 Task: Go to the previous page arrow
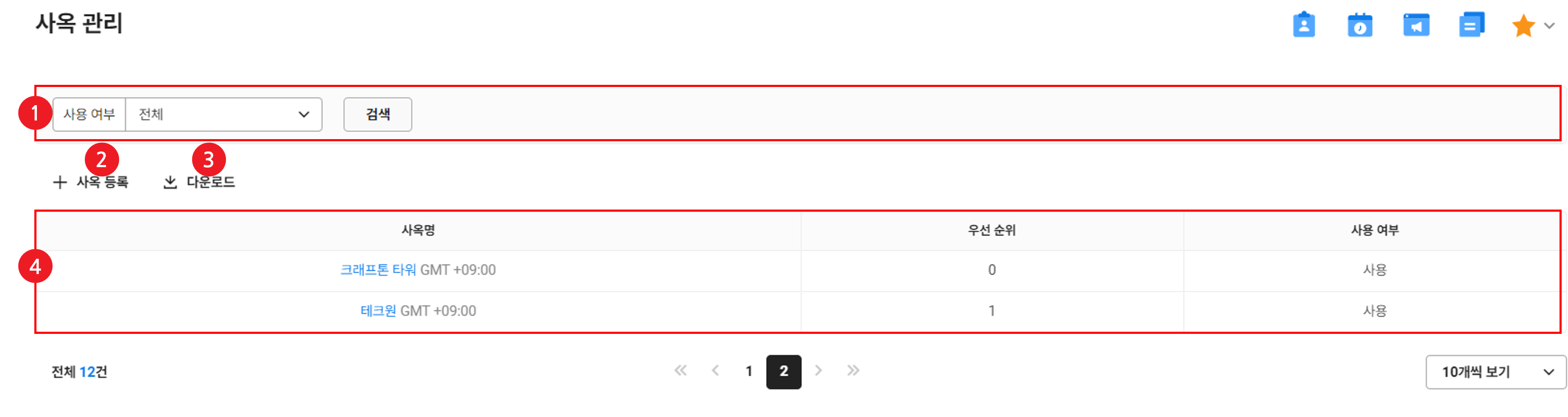(715, 370)
